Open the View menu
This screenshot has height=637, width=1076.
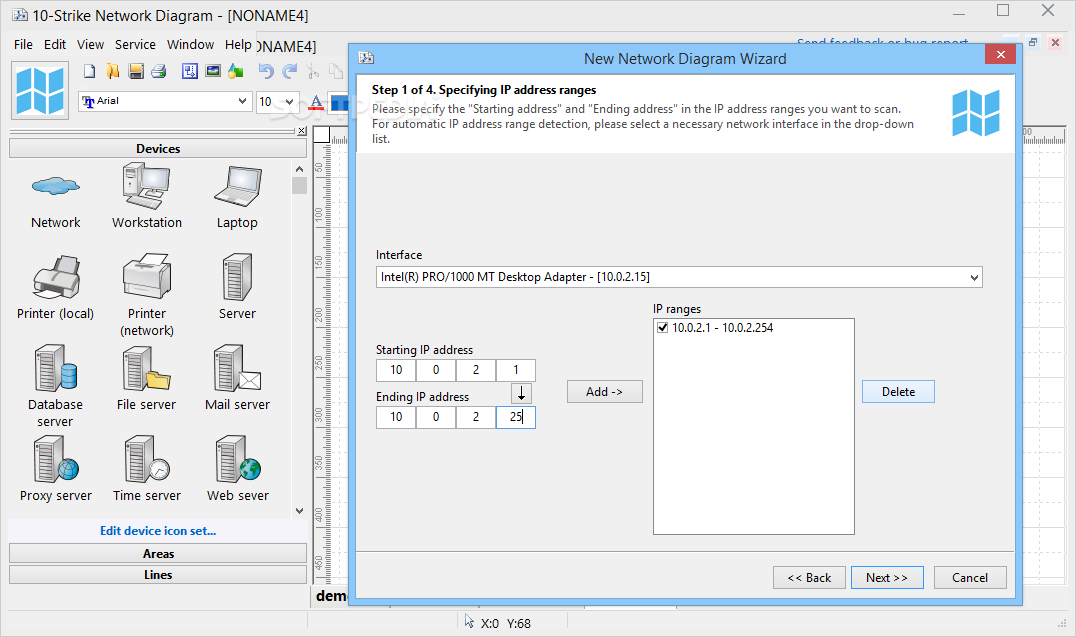point(90,44)
